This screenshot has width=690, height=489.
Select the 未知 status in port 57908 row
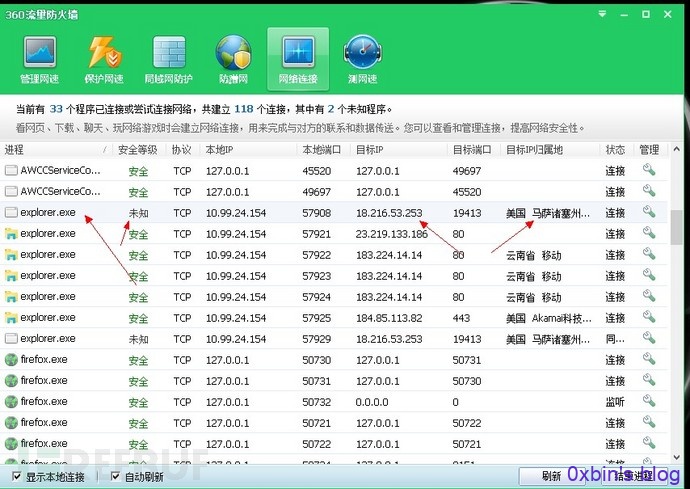click(x=138, y=213)
